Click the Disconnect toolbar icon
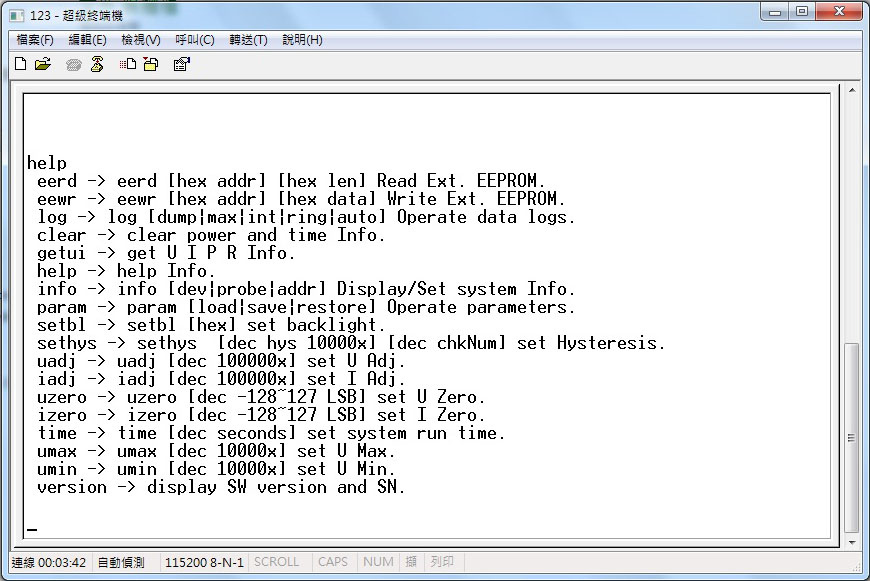Viewport: 870px width, 581px height. pos(97,64)
